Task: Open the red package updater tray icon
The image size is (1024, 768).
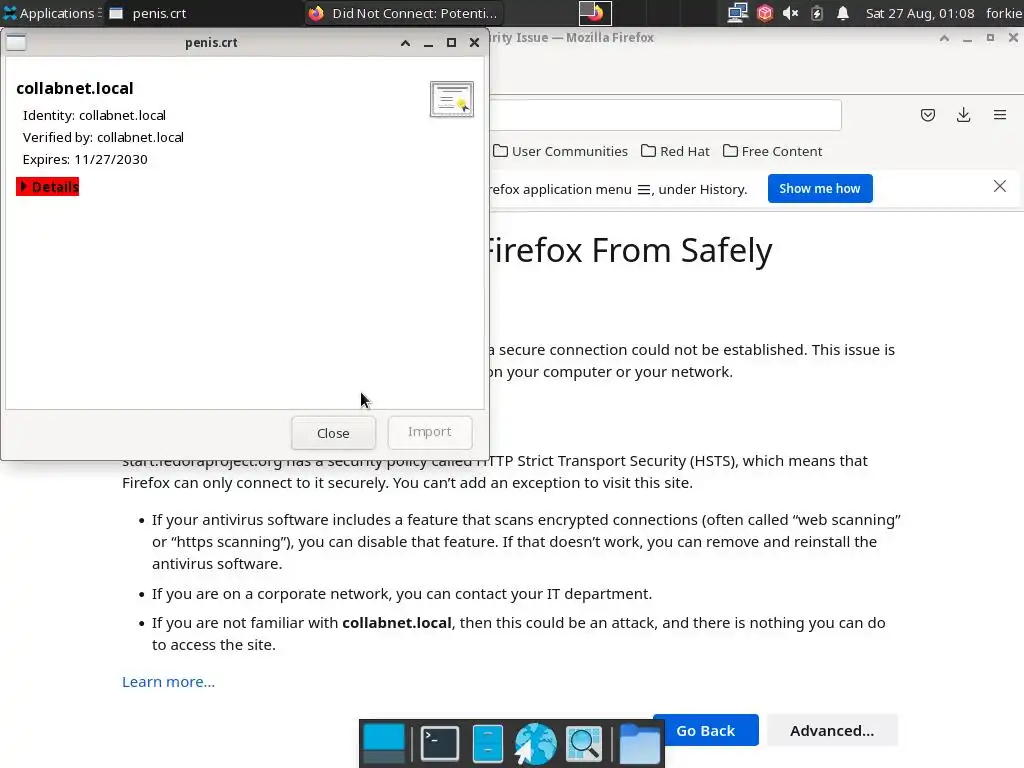Action: [765, 13]
